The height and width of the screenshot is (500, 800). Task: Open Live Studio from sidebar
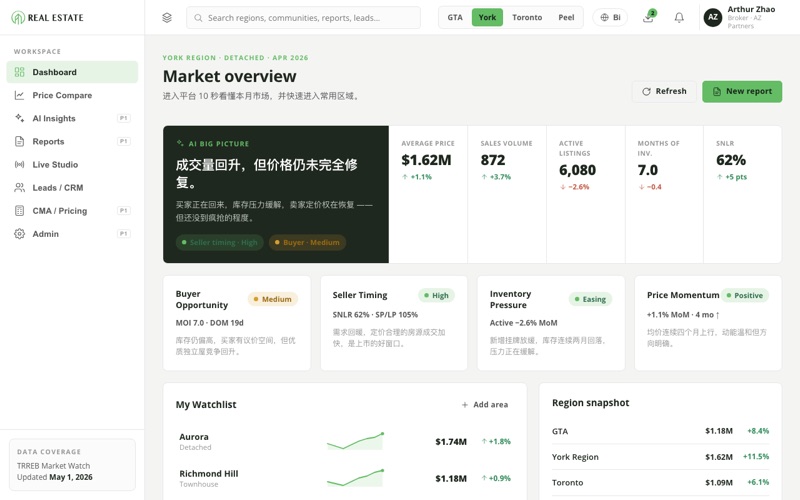click(x=72, y=164)
